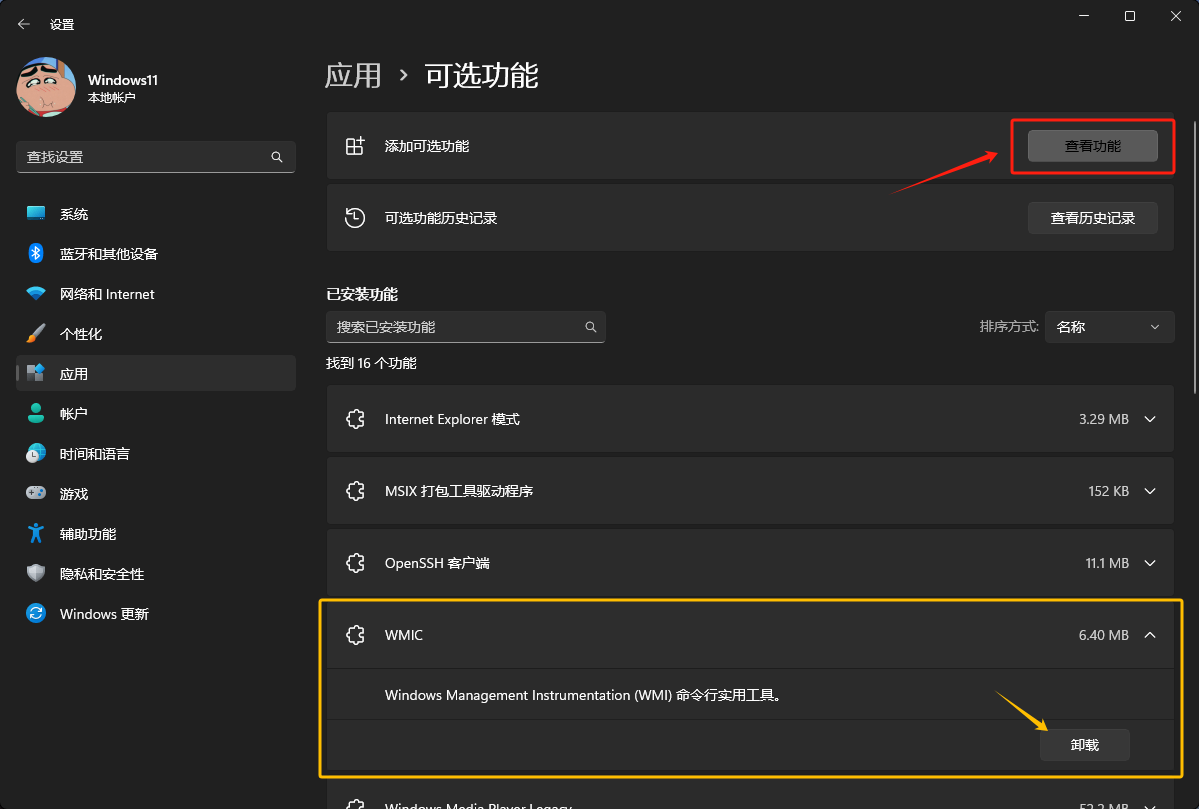This screenshot has width=1199, height=809.
Task: Select 游戏 in the sidebar menu
Action: pos(73,494)
